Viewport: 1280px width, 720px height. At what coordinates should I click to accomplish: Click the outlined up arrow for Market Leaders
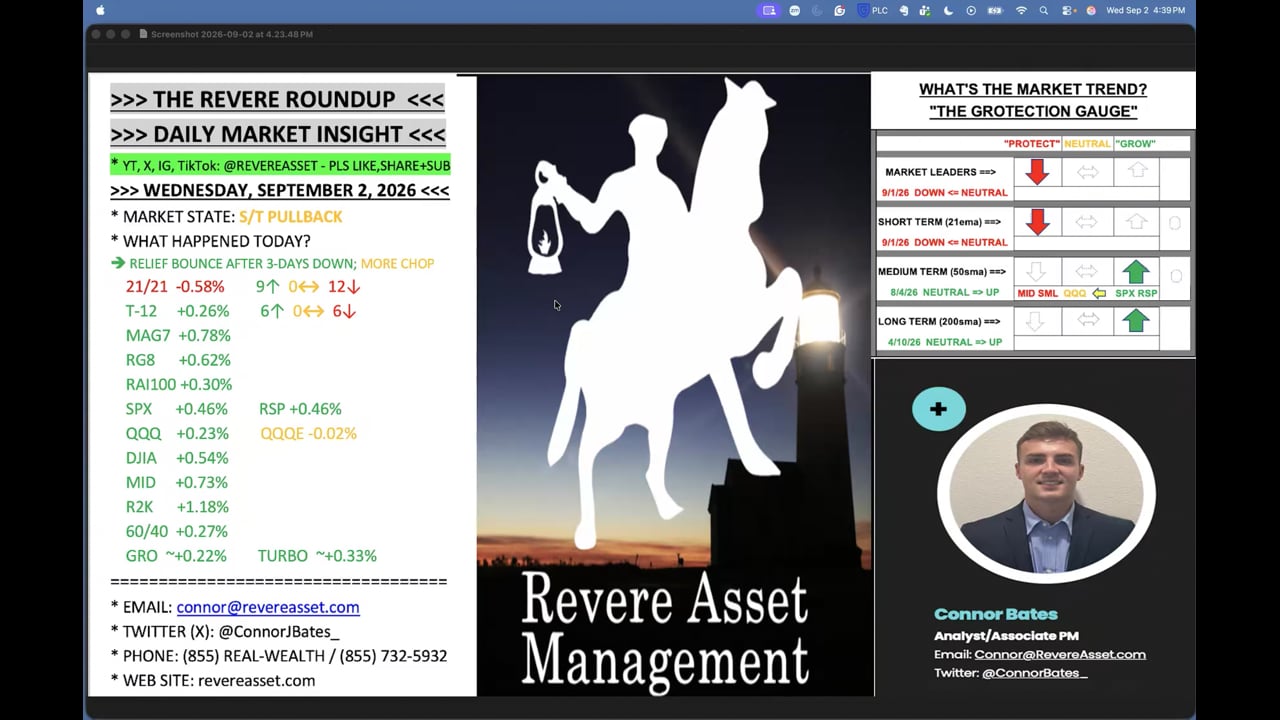(1136, 171)
